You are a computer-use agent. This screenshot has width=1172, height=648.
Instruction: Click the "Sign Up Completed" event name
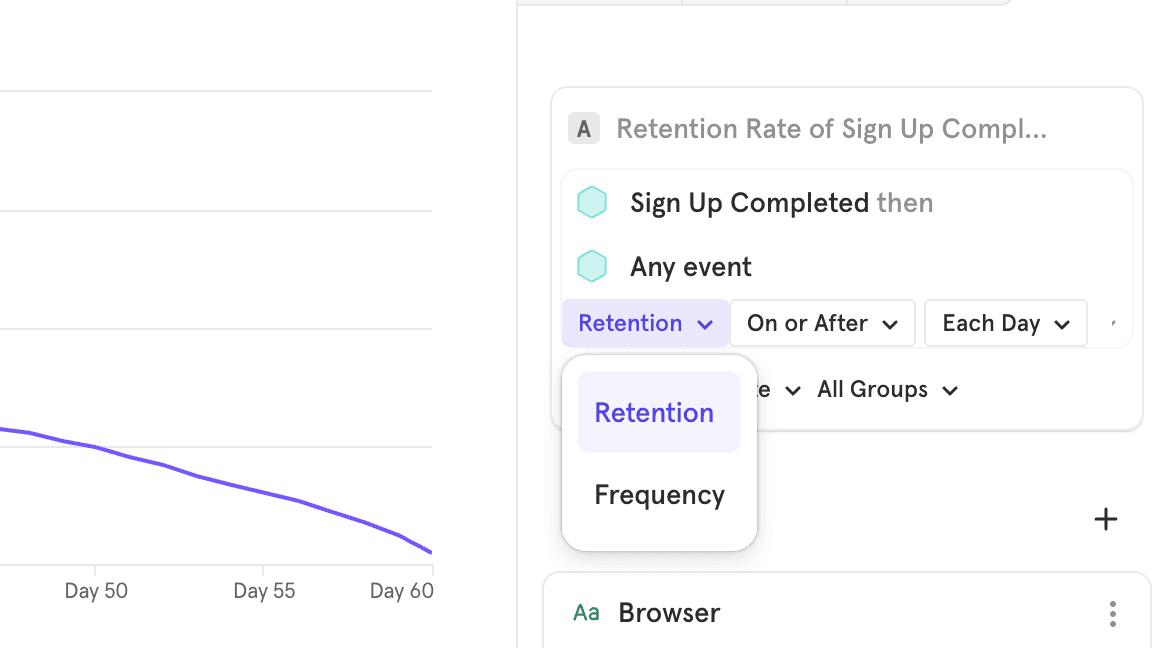click(x=749, y=203)
